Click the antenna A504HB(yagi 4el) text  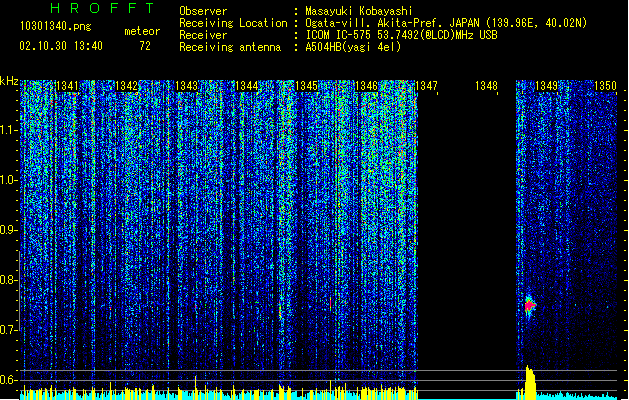(353, 47)
